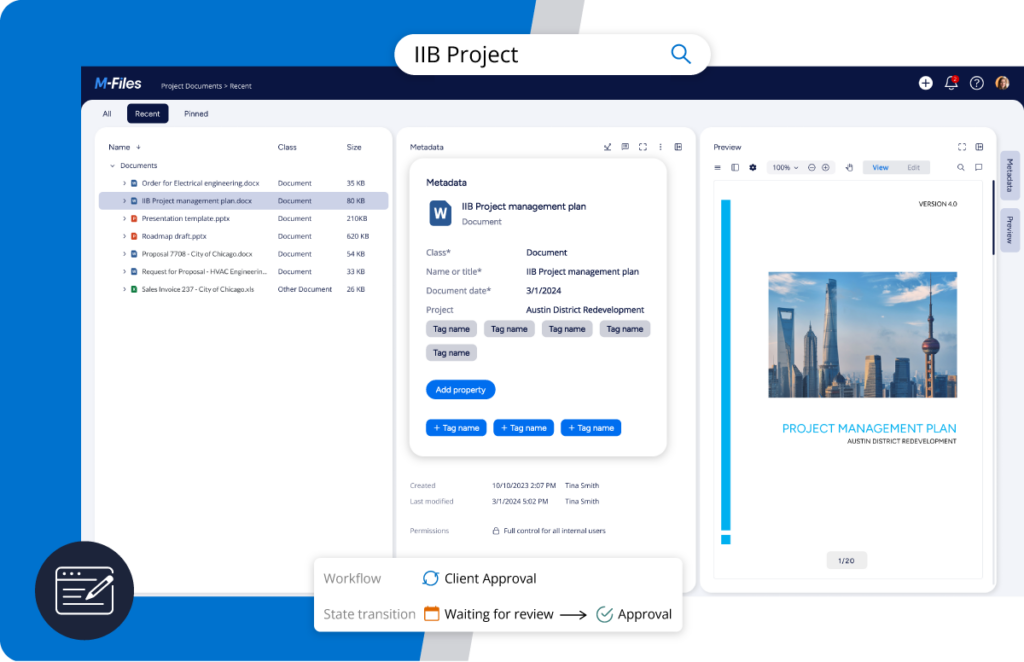Viewport: 1024px width, 662px height.
Task: Zoom out with the minus icon in Preview
Action: (x=811, y=167)
